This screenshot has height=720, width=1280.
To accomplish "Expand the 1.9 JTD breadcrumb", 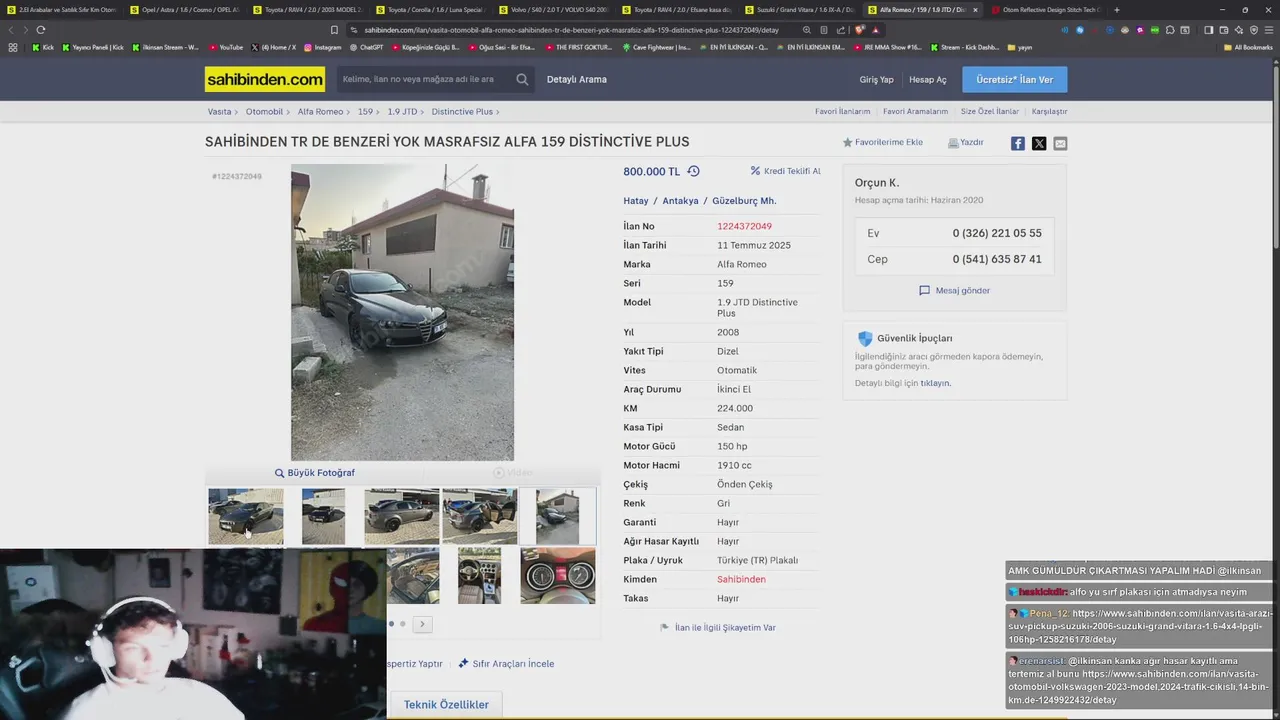I will (x=405, y=112).
